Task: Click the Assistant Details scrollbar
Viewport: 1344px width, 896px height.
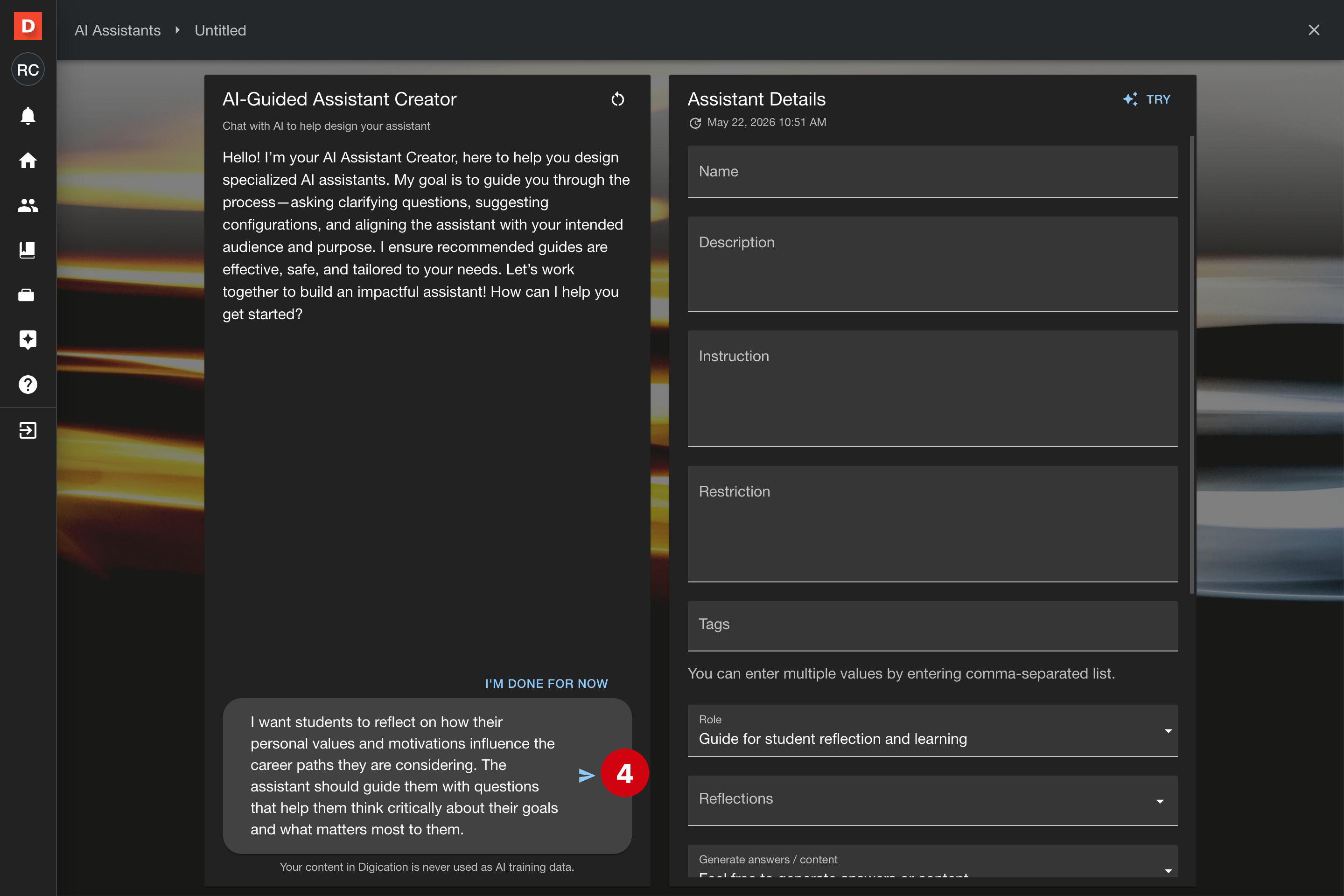Action: (x=1192, y=364)
